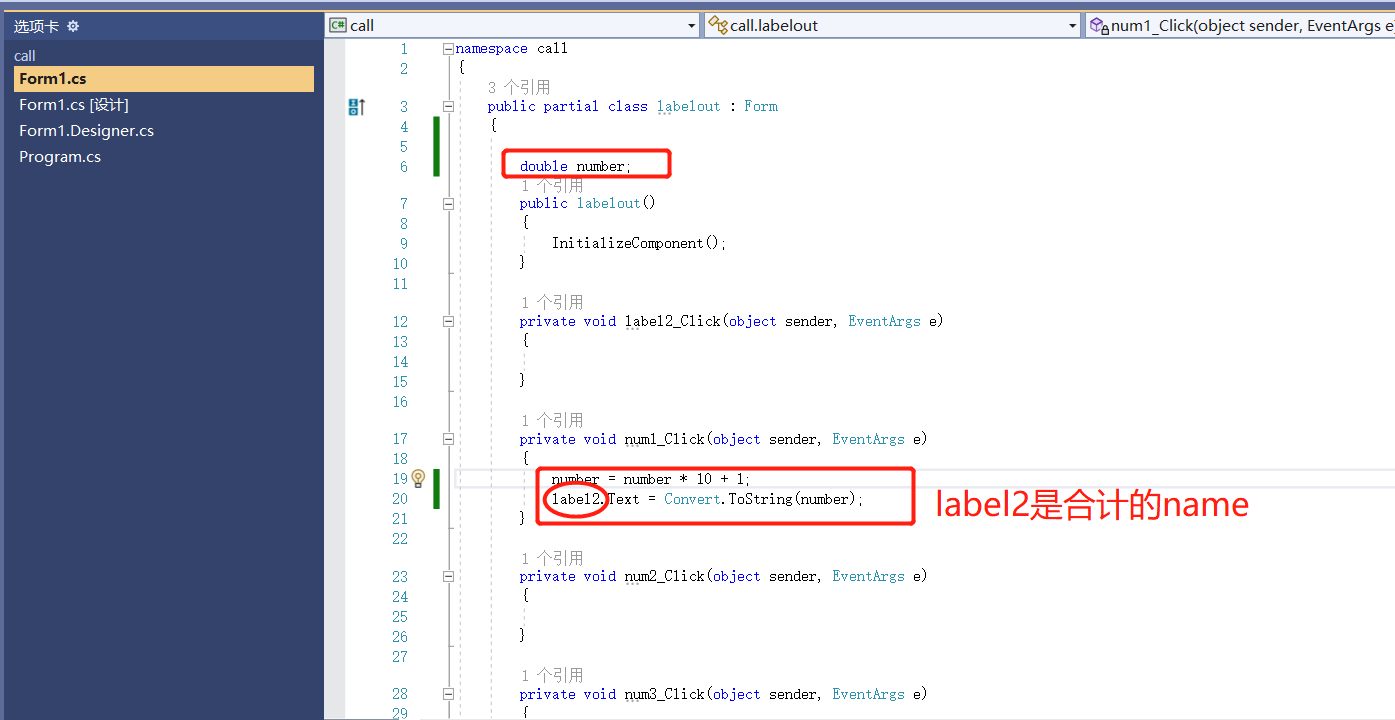Click 'number = number * 10 + 1;' statement
Image resolution: width=1395 pixels, height=720 pixels.
pos(651,479)
